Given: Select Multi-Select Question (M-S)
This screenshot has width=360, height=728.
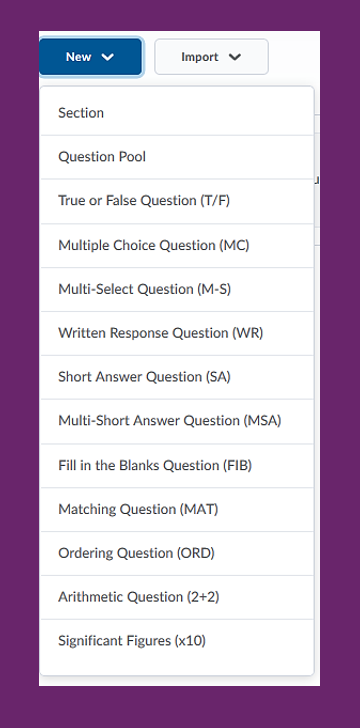Looking at the screenshot, I should (x=177, y=289).
